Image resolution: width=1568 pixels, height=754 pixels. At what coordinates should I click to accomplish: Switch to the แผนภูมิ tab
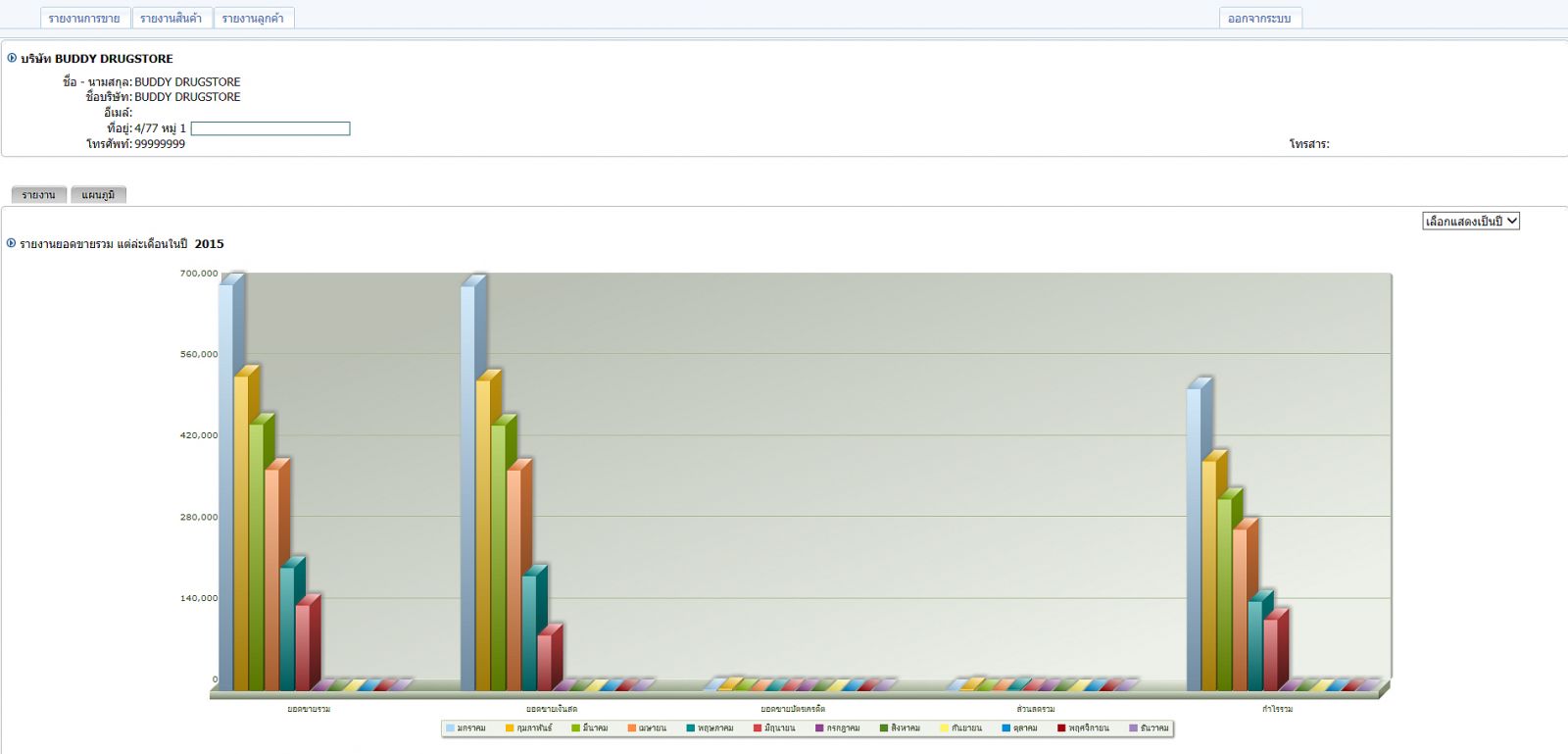coord(98,195)
